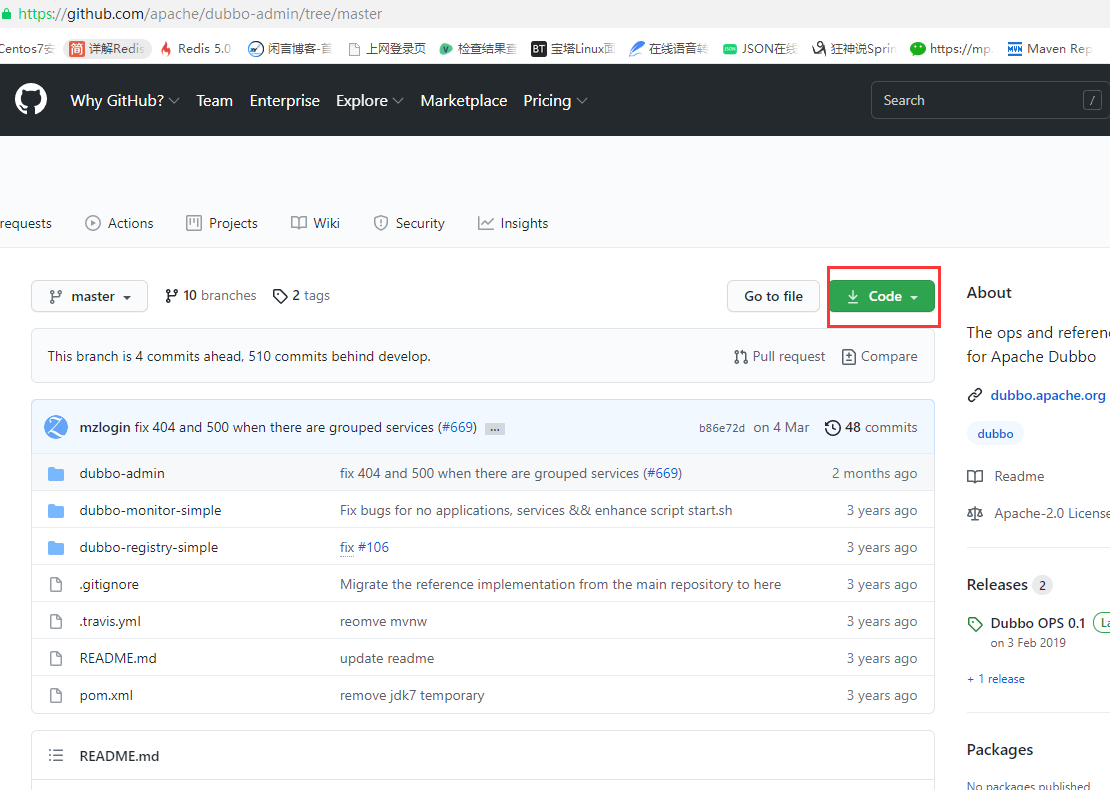Screen dimensions: 1110x790
Task: Open the 'remove jdk7 temporary' commit message
Action: pyautogui.click(x=412, y=695)
